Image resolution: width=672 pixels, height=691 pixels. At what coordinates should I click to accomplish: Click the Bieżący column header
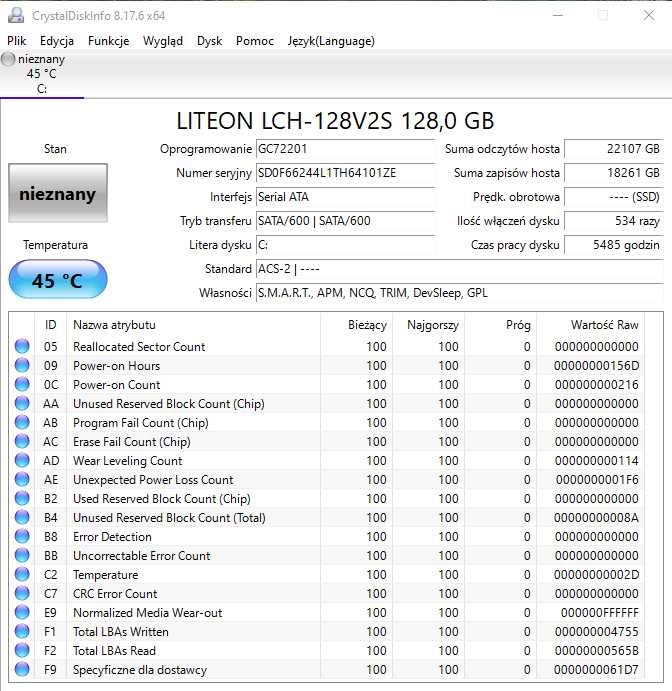(356, 325)
